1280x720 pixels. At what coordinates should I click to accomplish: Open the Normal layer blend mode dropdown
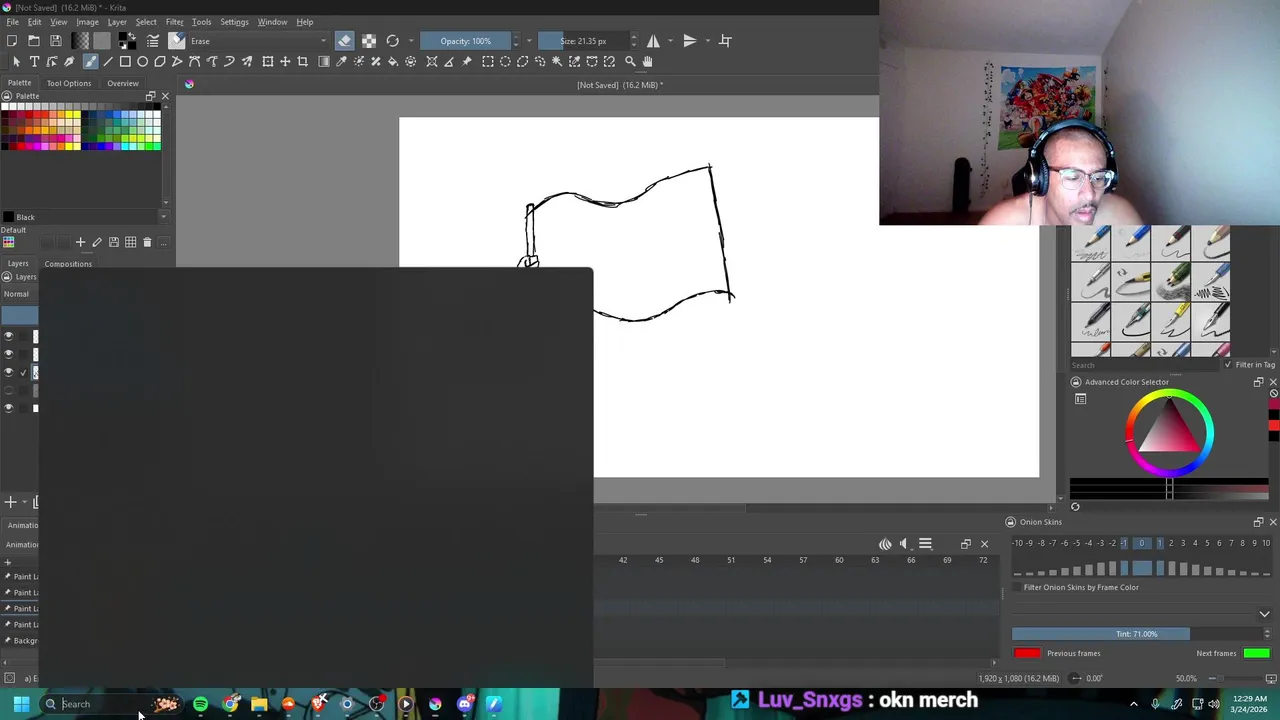tap(20, 294)
